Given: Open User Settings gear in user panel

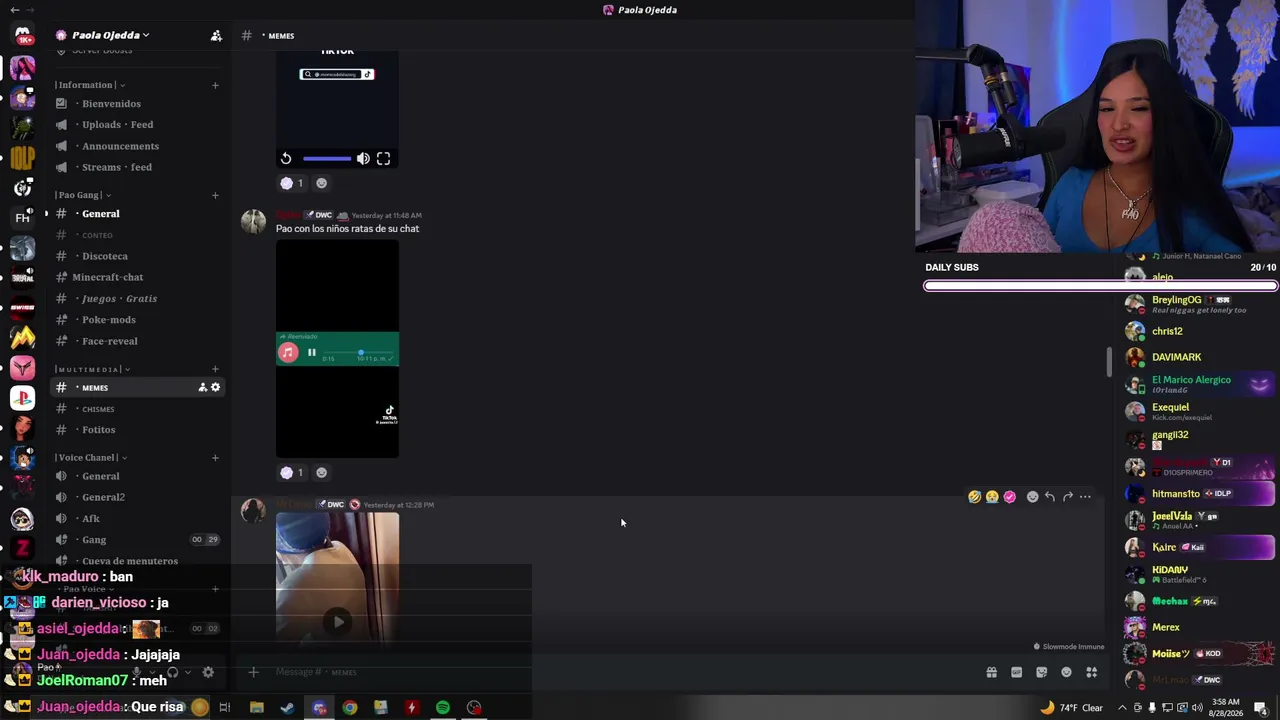Looking at the screenshot, I should [x=208, y=672].
